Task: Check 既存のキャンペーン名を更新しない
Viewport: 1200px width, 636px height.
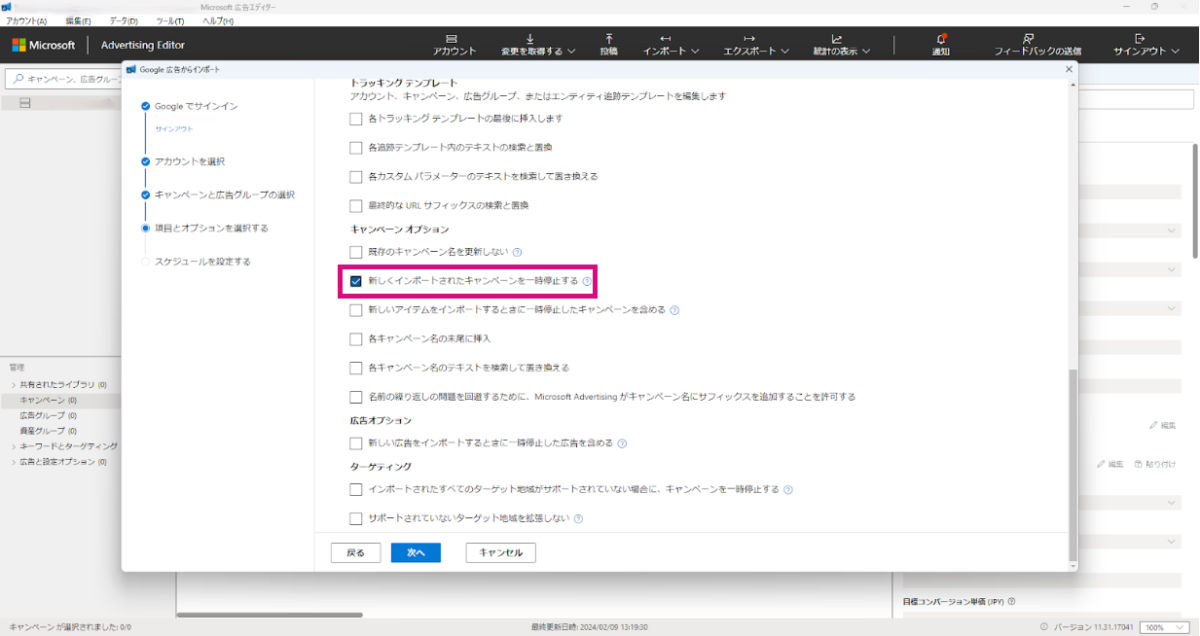Action: click(356, 252)
